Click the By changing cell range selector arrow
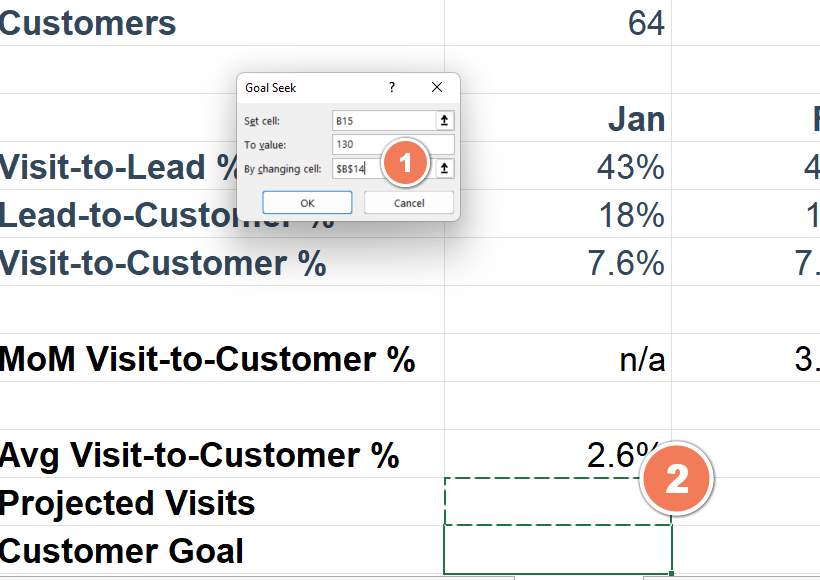The width and height of the screenshot is (820, 580). 444,168
